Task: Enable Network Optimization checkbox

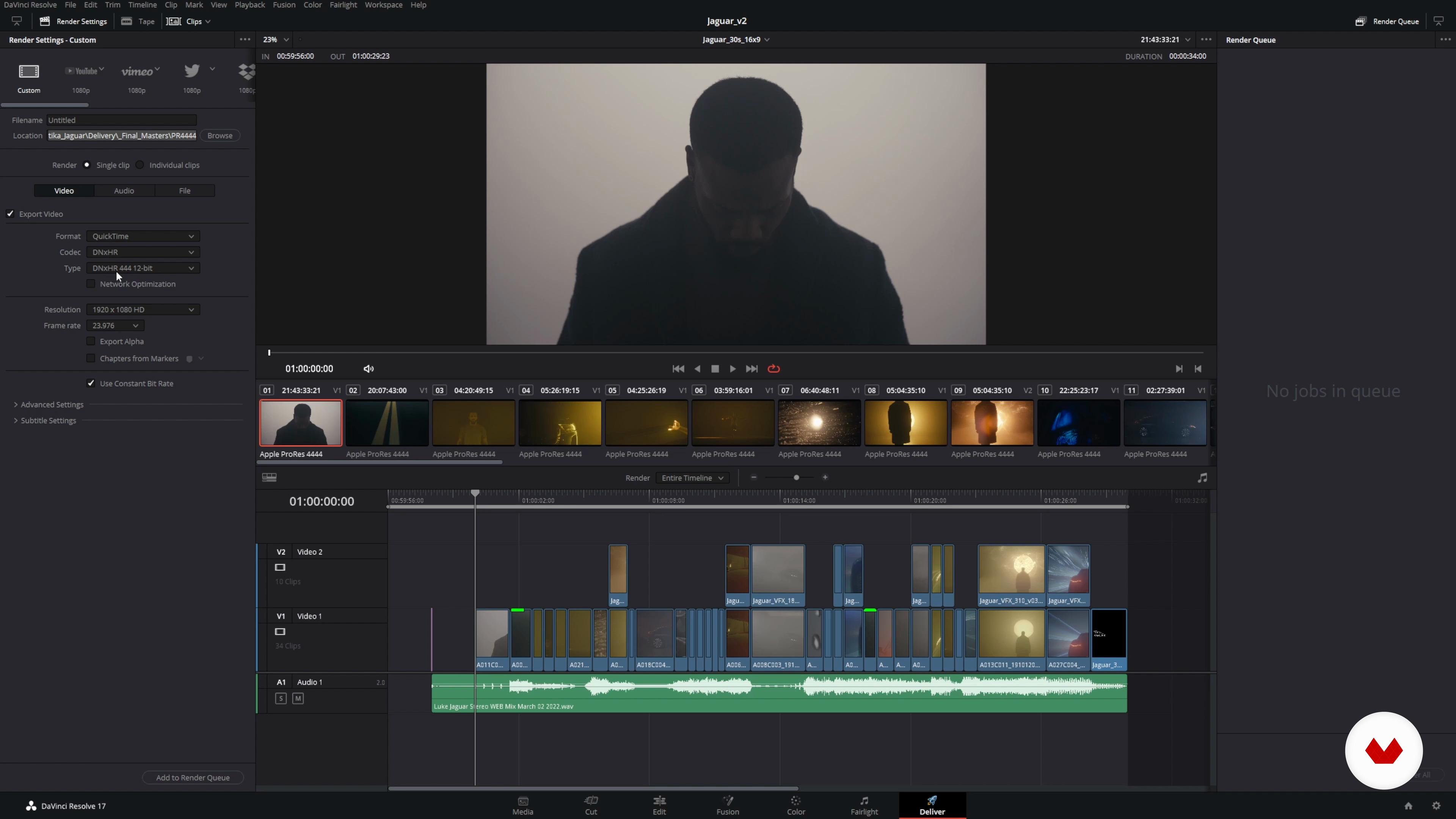Action: [x=91, y=284]
